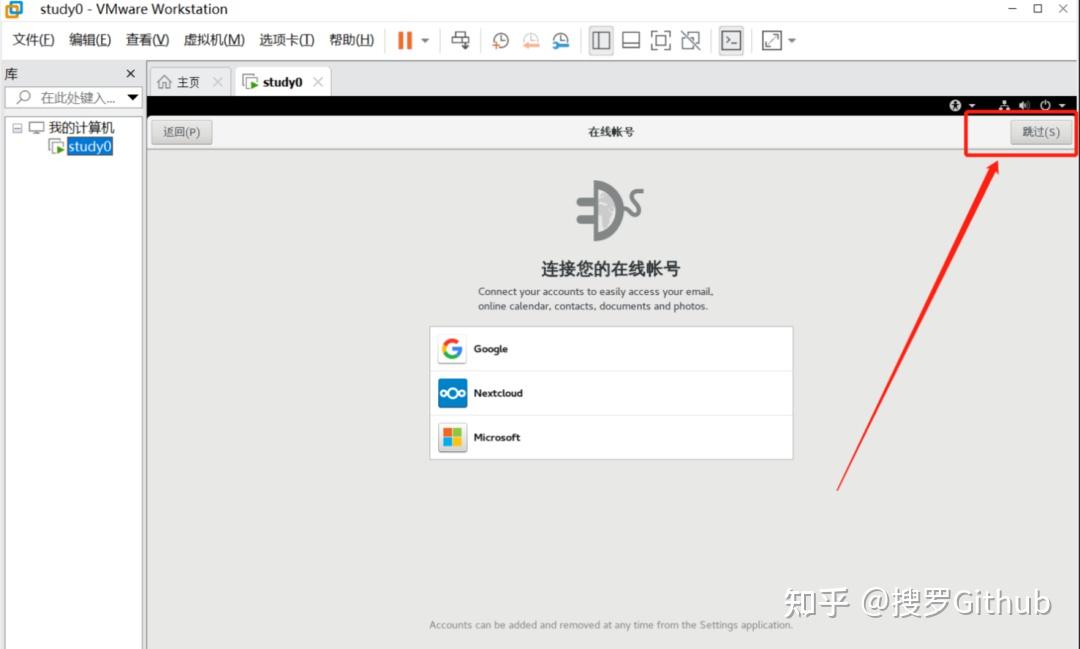Open the 选项卡(T) menu
The height and width of the screenshot is (649, 1080).
[x=287, y=40]
